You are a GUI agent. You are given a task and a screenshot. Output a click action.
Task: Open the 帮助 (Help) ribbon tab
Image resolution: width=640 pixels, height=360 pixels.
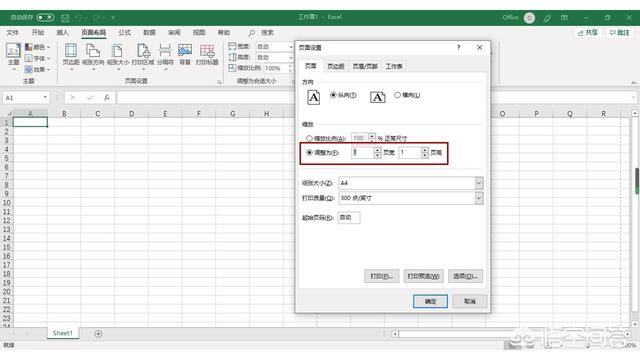[224, 33]
